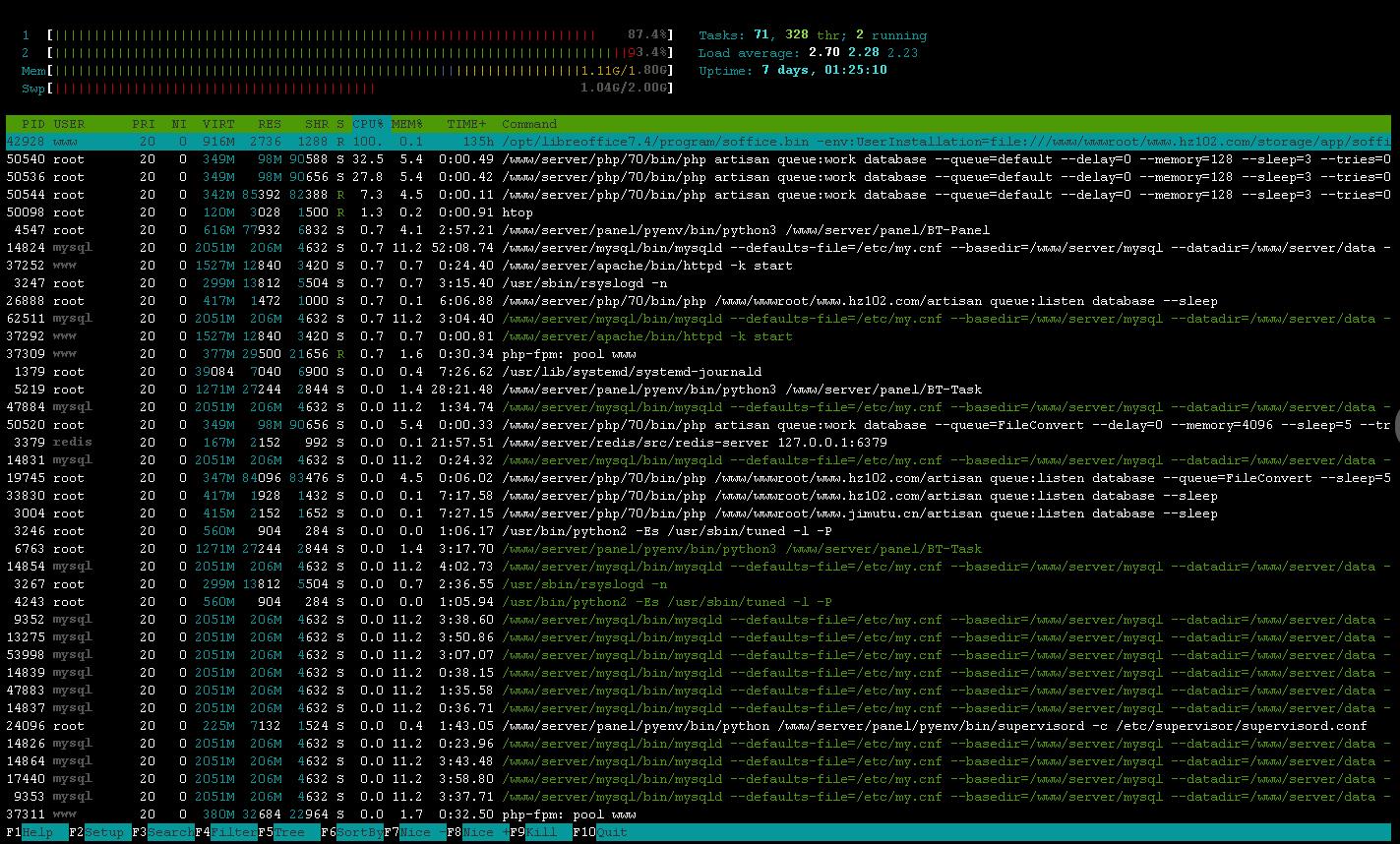This screenshot has height=844, width=1400.
Task: Select queue:listen row with PID 26888
Action: coord(699,301)
